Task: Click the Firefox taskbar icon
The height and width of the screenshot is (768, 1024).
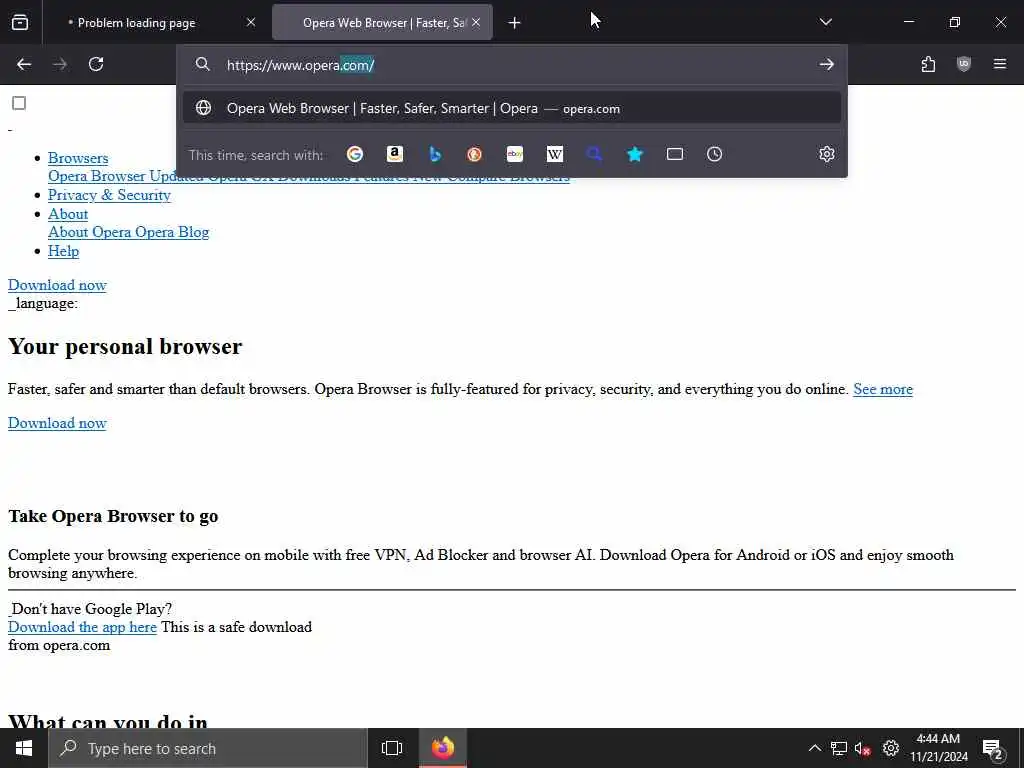Action: pyautogui.click(x=443, y=748)
